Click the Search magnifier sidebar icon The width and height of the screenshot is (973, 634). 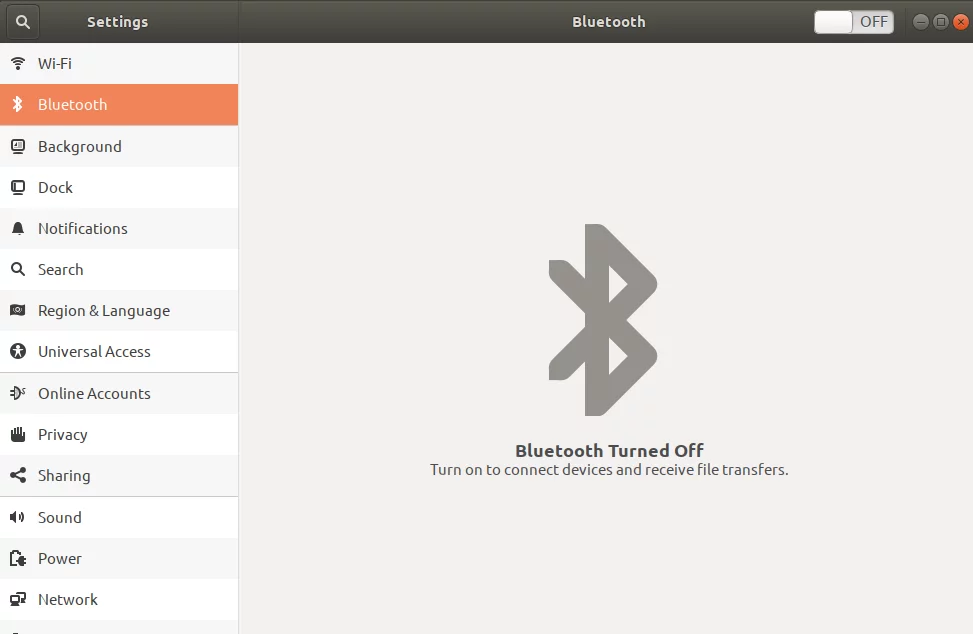[18, 269]
